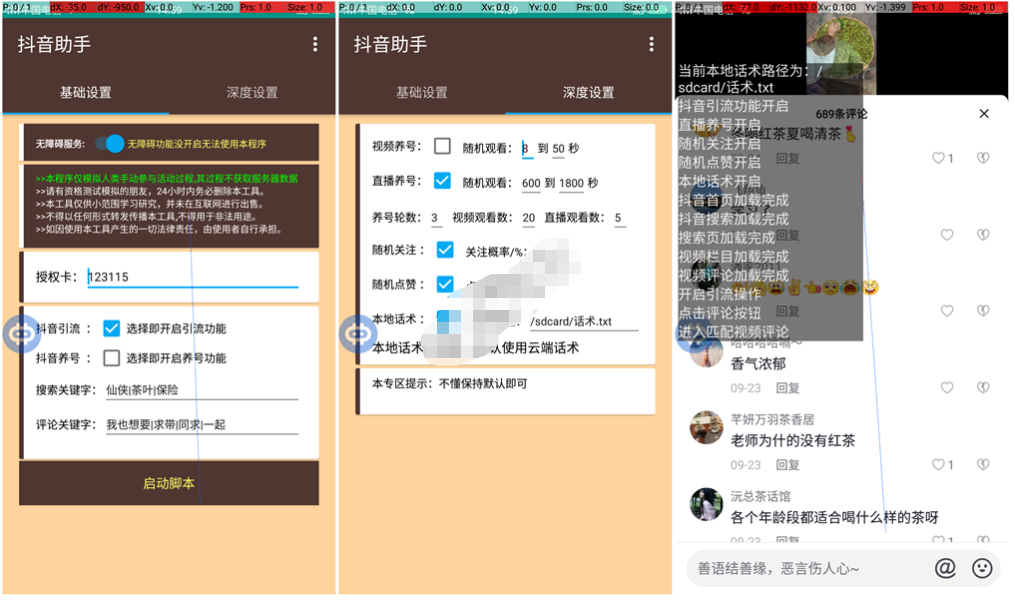Image resolution: width=1015 pixels, height=601 pixels.
Task: Edit the 授权卡 input field
Action: (x=193, y=277)
